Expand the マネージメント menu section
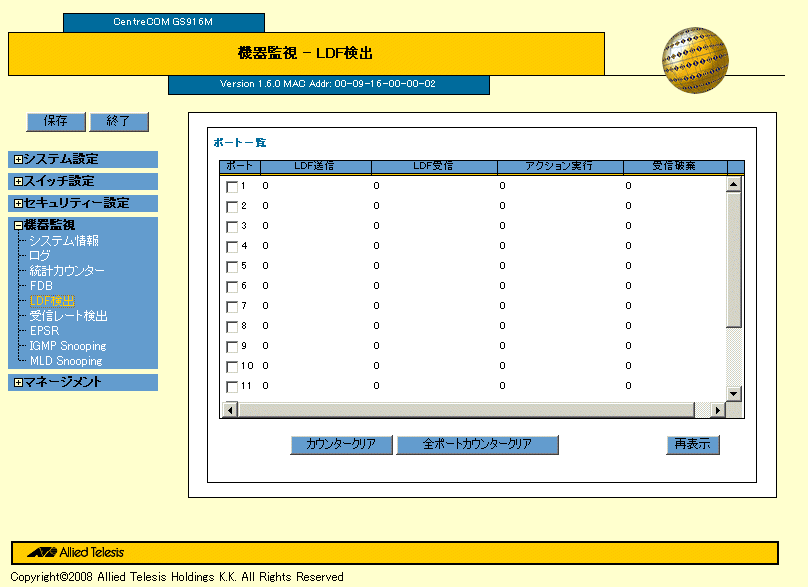This screenshot has width=808, height=587. [19, 382]
